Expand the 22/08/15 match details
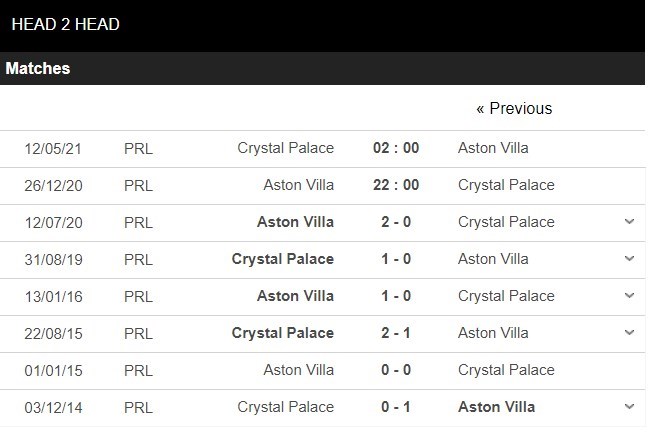Image resolution: width=648 pixels, height=433 pixels. (629, 333)
